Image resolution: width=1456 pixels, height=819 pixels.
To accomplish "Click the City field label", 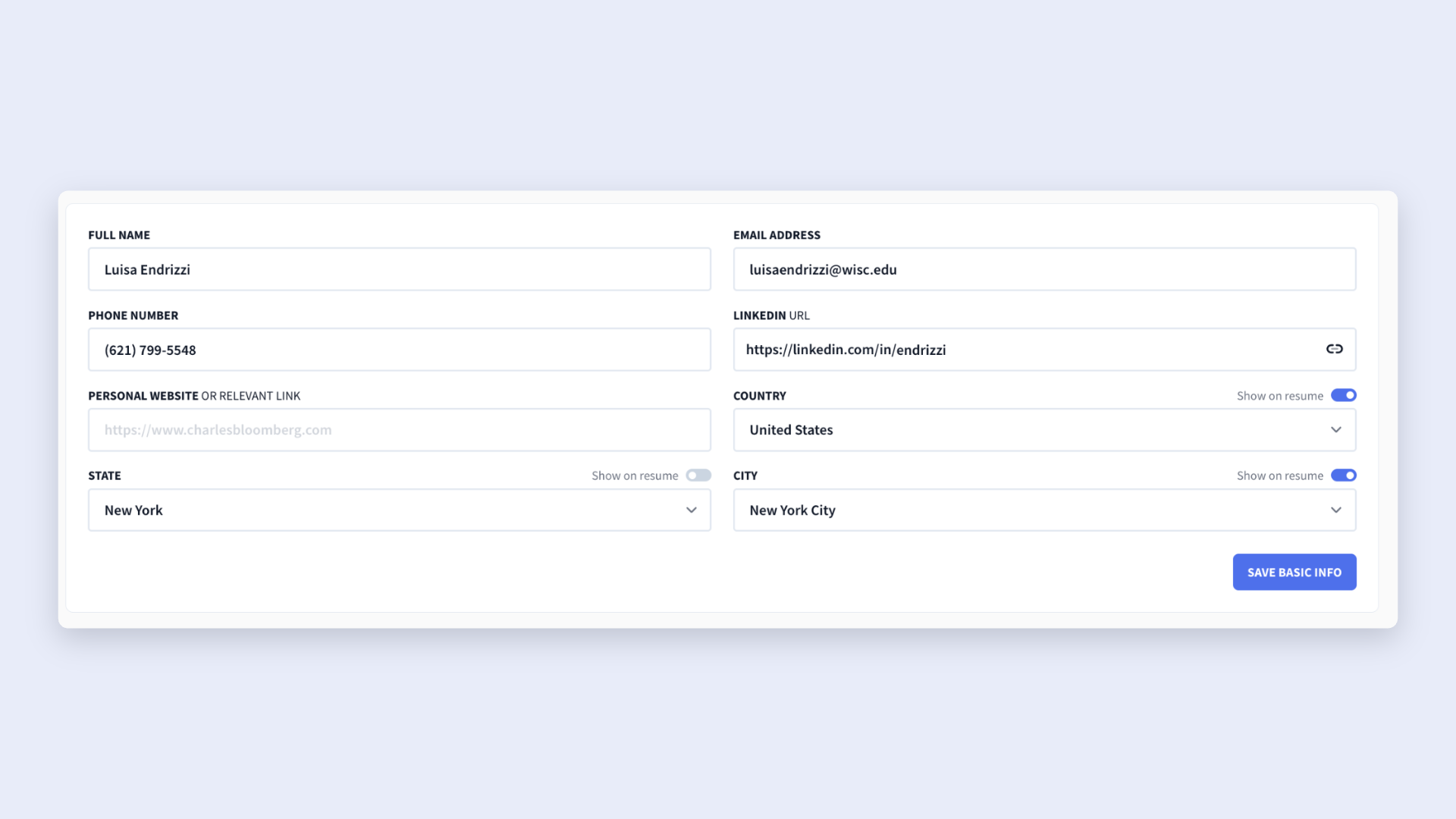I will (745, 475).
